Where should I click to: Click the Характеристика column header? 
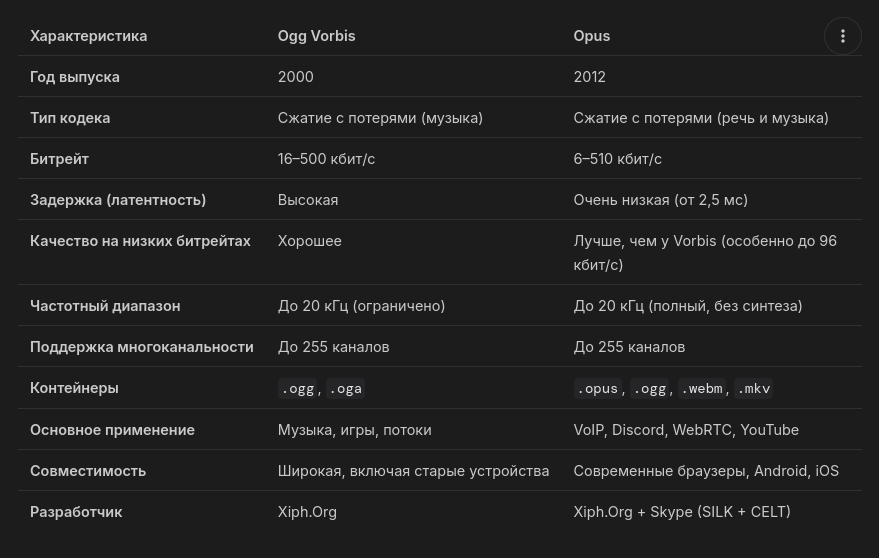pyautogui.click(x=88, y=36)
